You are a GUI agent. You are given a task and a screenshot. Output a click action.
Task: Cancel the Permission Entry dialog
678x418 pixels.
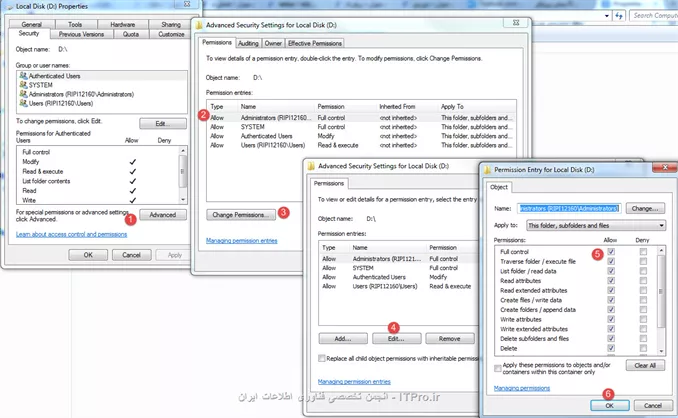(x=653, y=405)
